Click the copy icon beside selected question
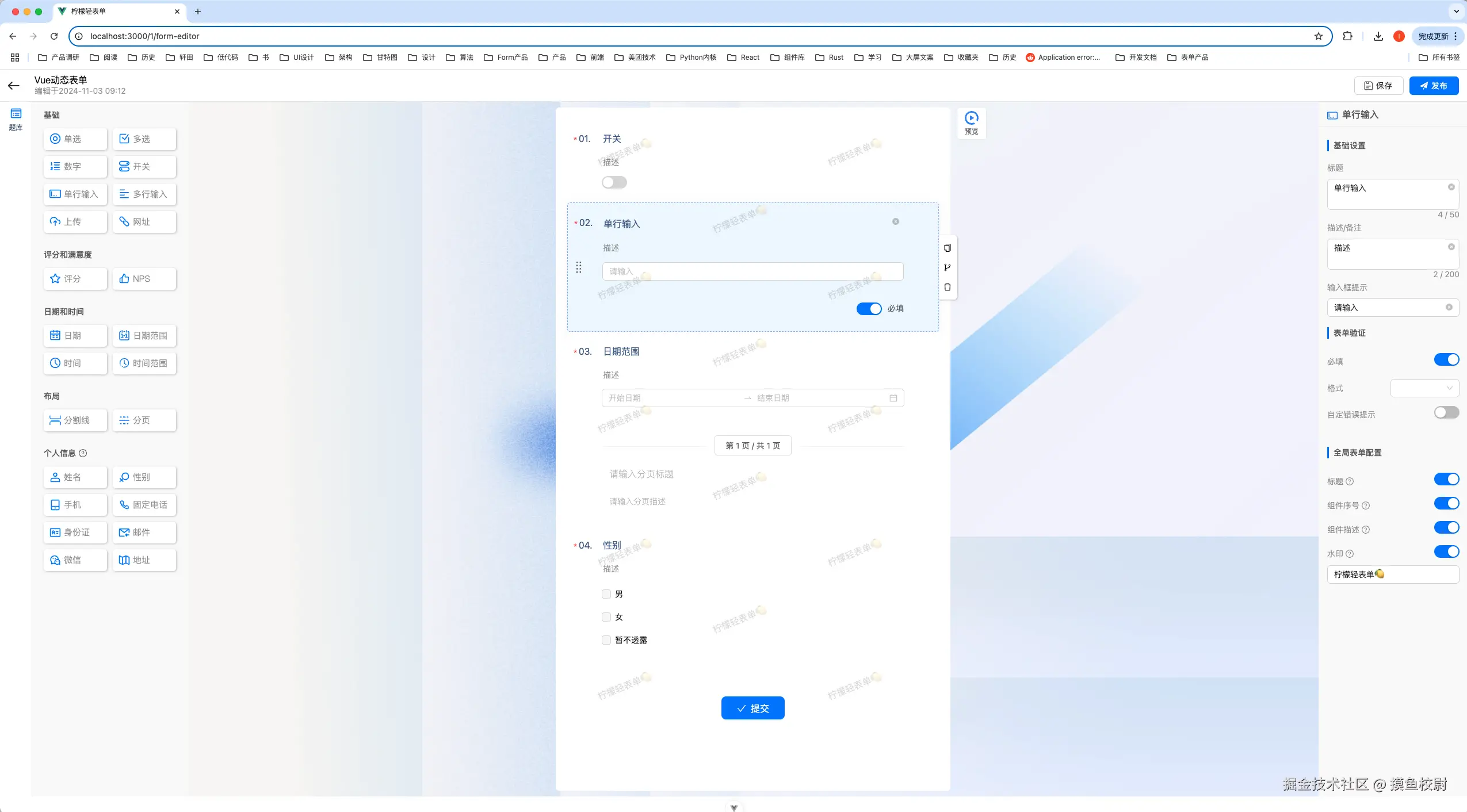Screen dimensions: 1467x812 tap(948, 248)
